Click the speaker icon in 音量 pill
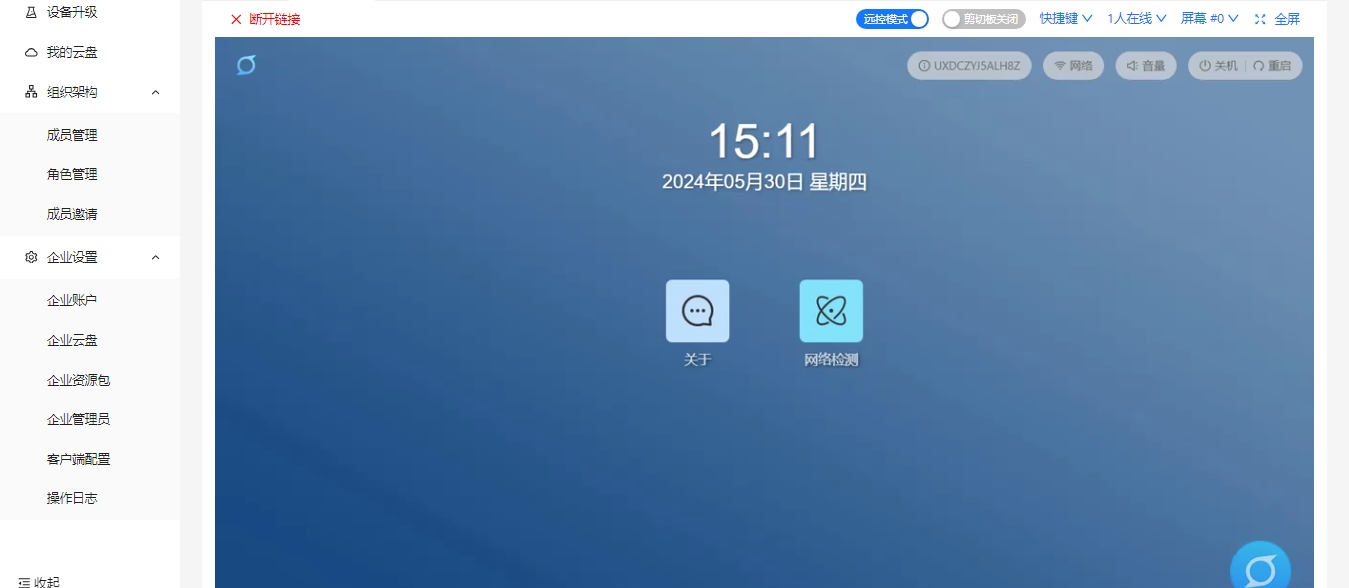Screen dimensions: 1349x588 (x=1132, y=66)
